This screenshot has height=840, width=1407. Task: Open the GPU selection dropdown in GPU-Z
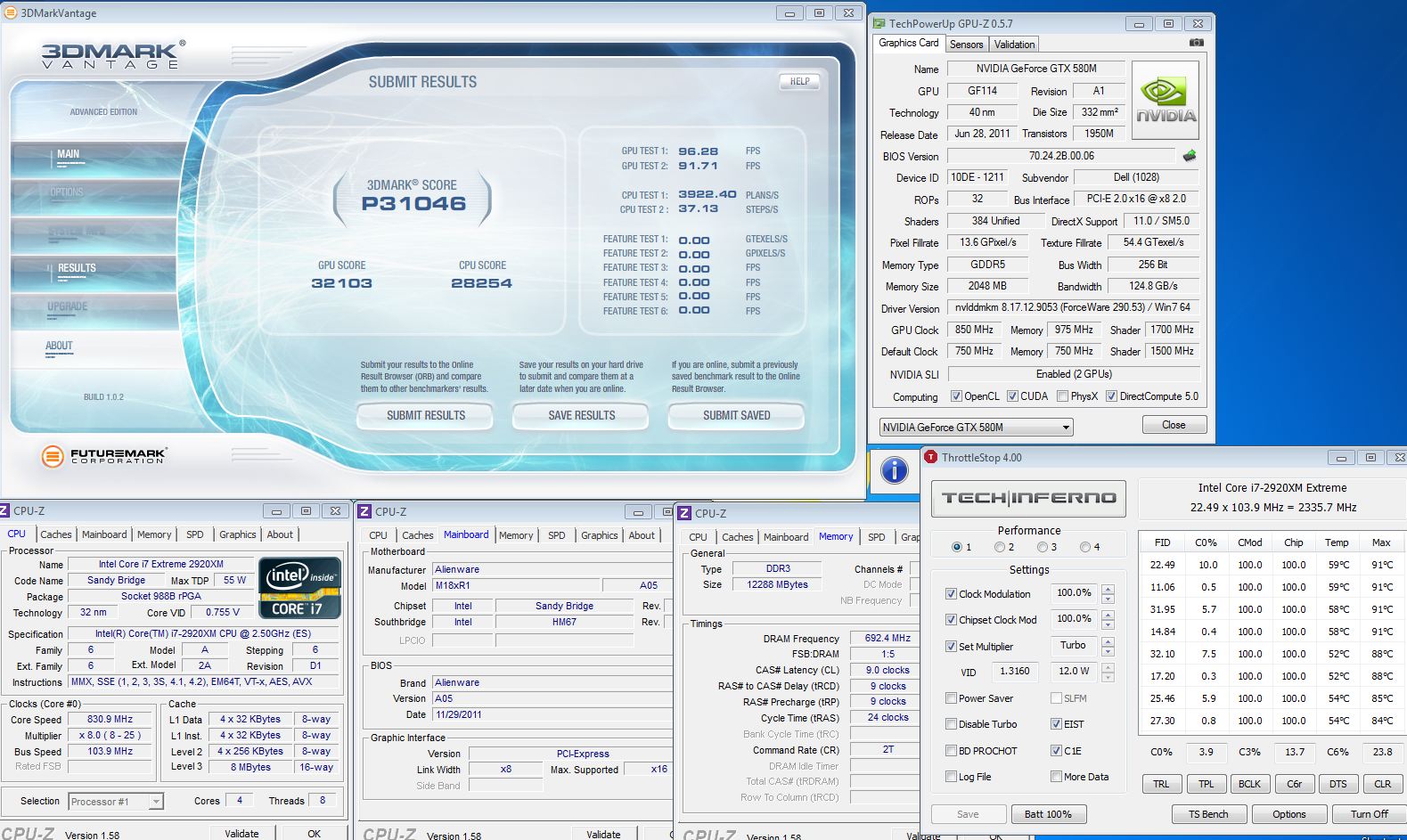coord(975,428)
